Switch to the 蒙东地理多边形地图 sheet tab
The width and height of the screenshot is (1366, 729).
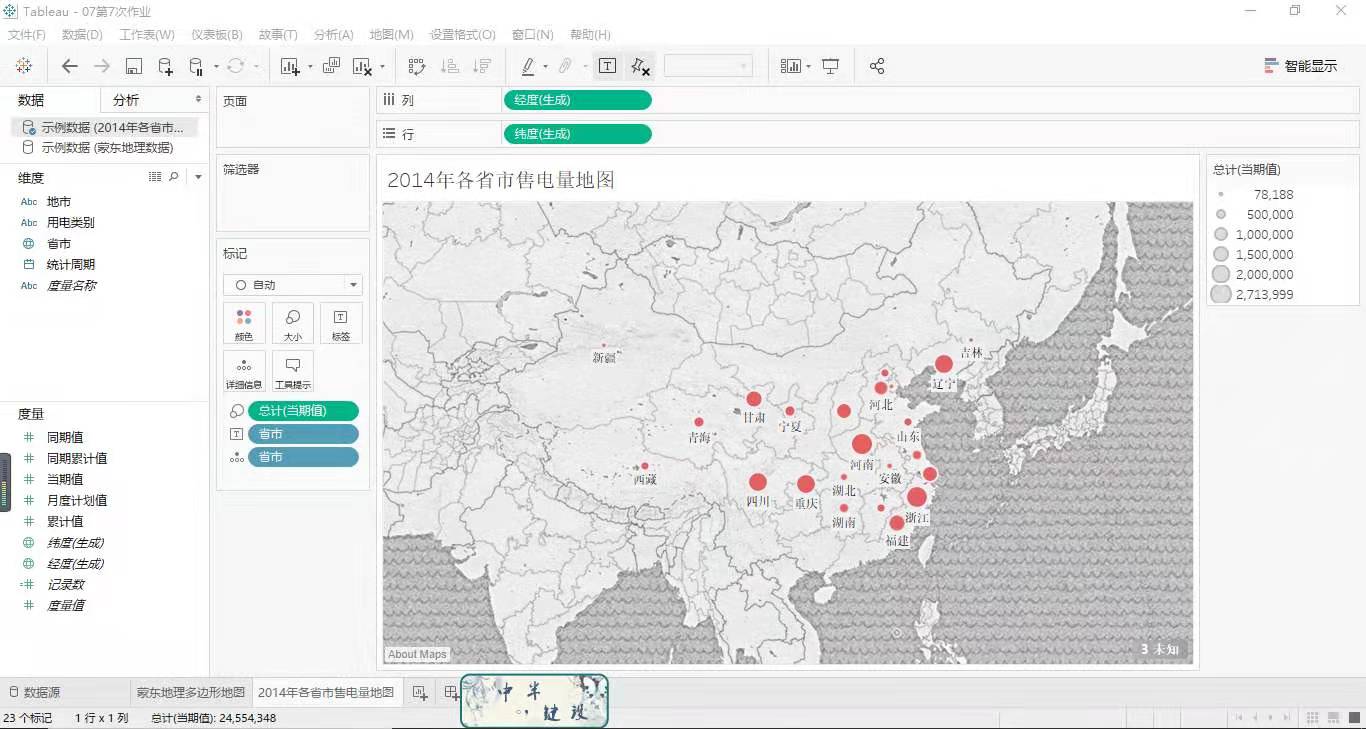[x=191, y=692]
